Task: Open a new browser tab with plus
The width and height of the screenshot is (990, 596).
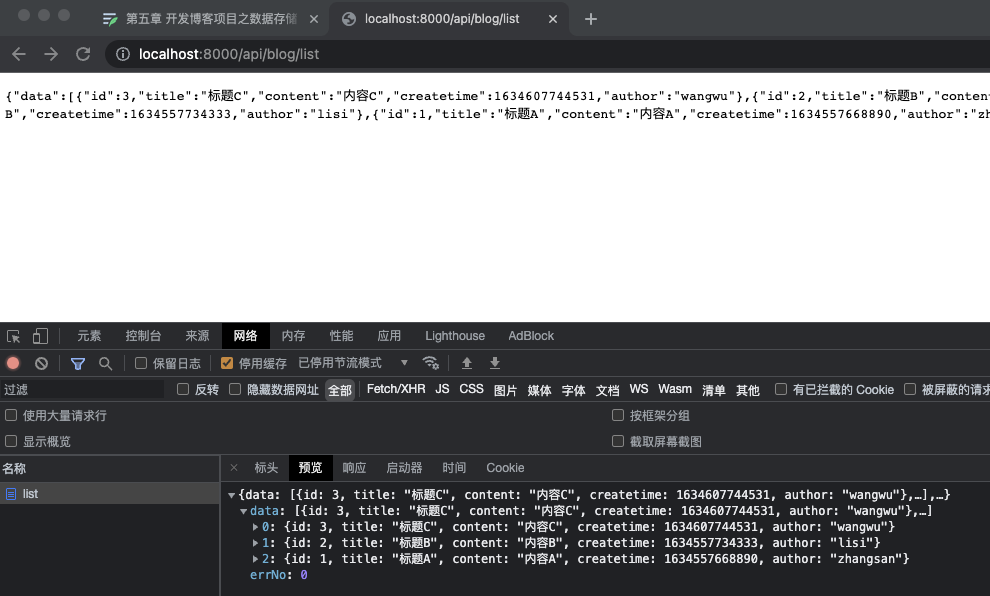Action: point(590,19)
